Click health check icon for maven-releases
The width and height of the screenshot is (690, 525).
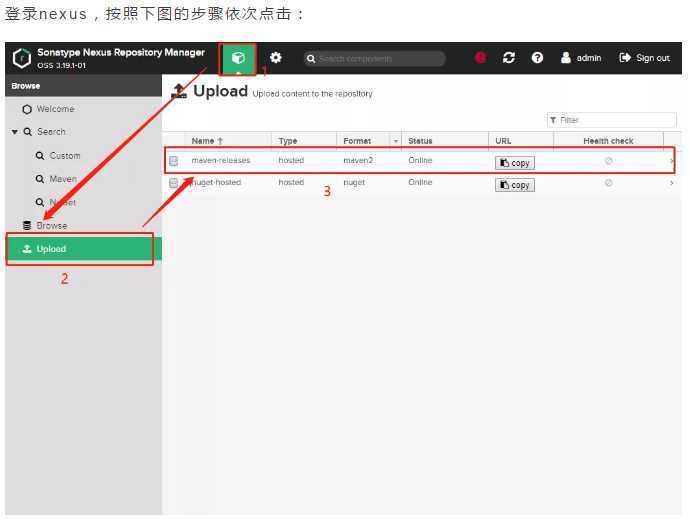pyautogui.click(x=609, y=161)
